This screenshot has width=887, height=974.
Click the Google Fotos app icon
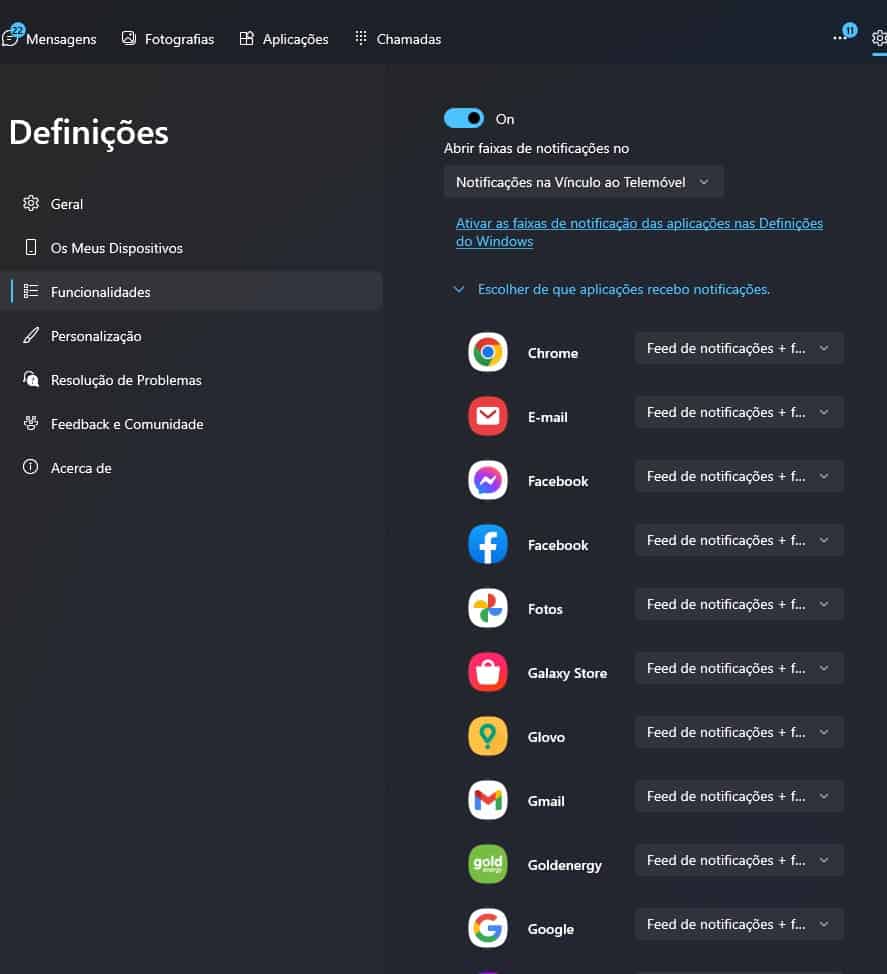click(x=488, y=608)
